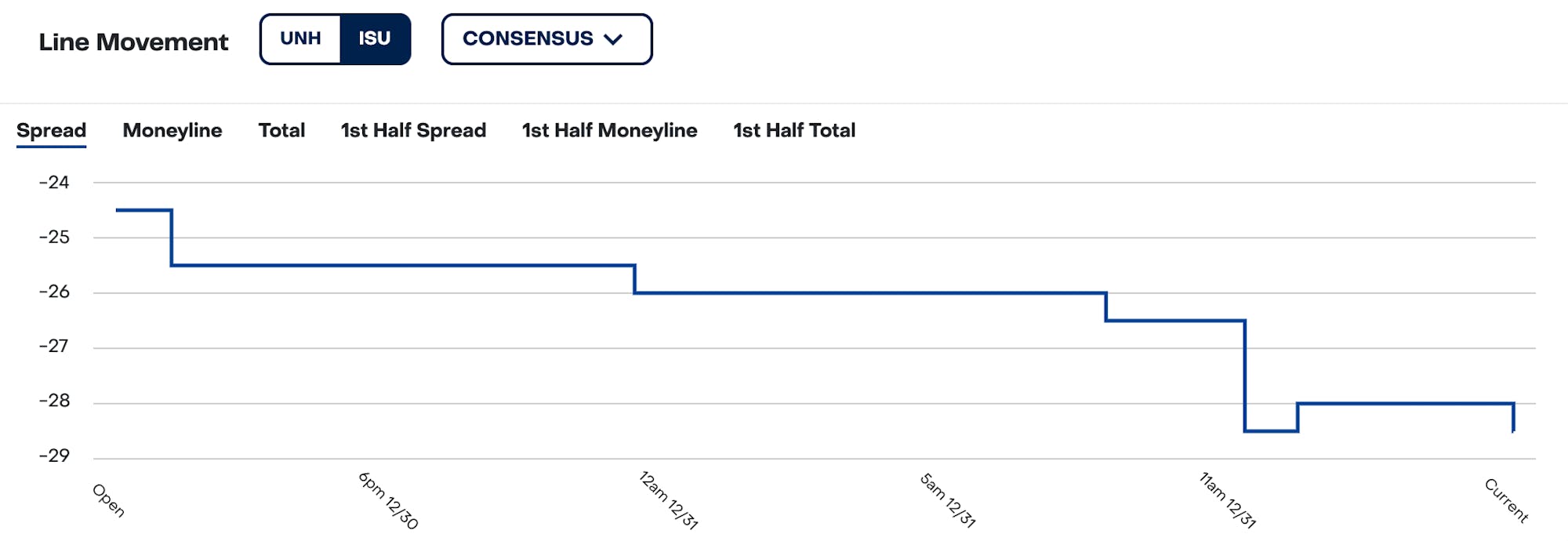The image size is (1568, 541).
Task: Switch team toggle to UNH
Action: 300,39
